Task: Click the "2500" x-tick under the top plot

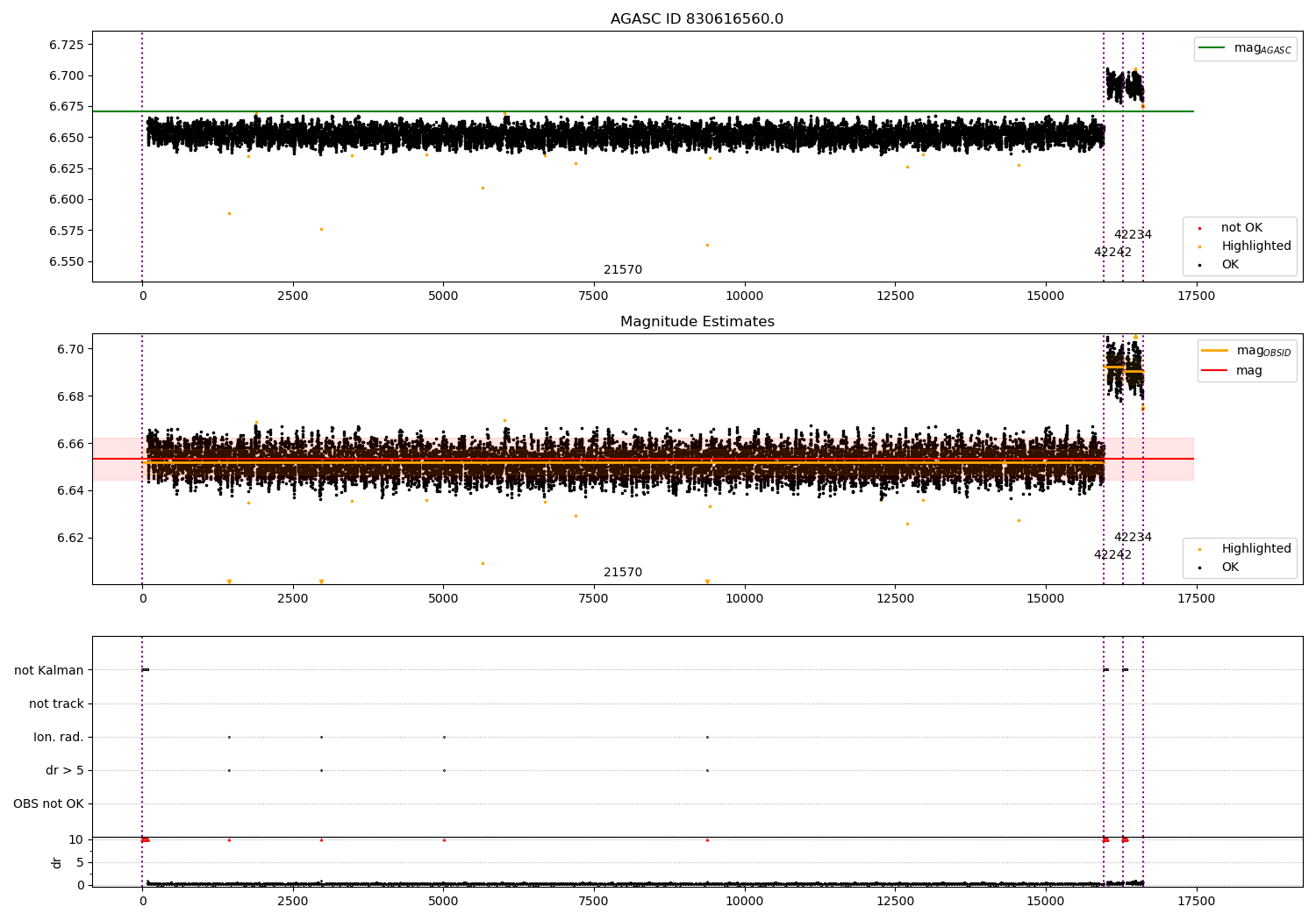Action: (x=293, y=296)
